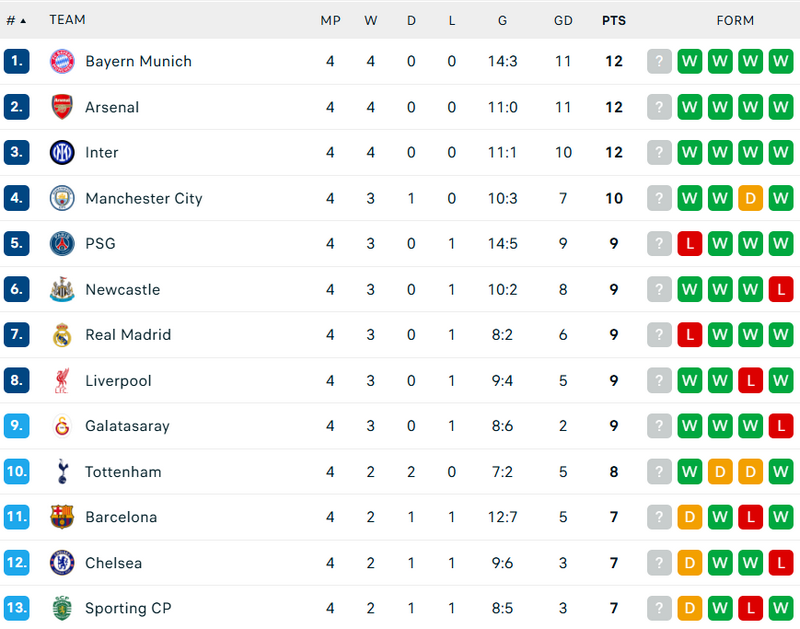Sort table by rank number column
This screenshot has width=800, height=629.
16,20
